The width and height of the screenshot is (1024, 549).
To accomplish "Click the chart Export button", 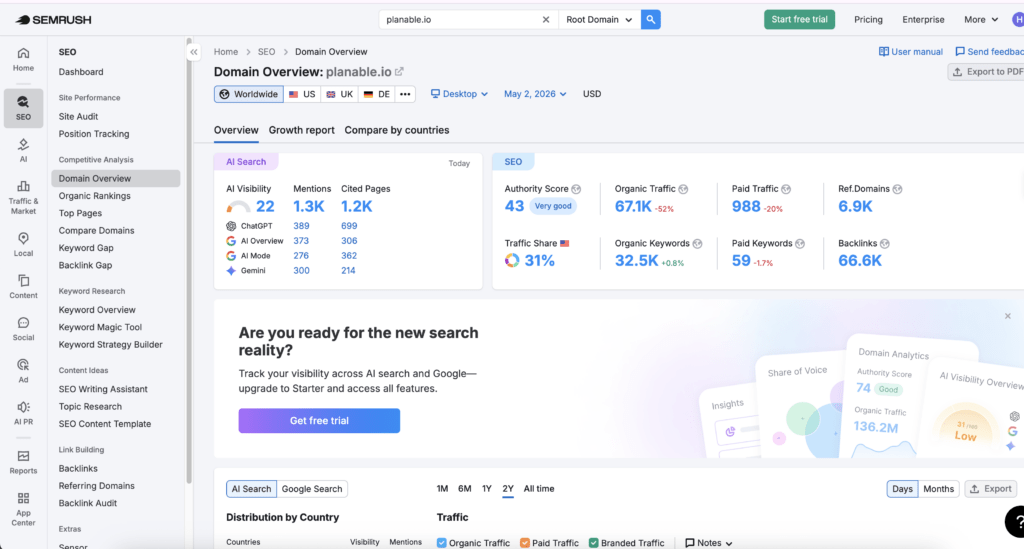I will (x=991, y=489).
